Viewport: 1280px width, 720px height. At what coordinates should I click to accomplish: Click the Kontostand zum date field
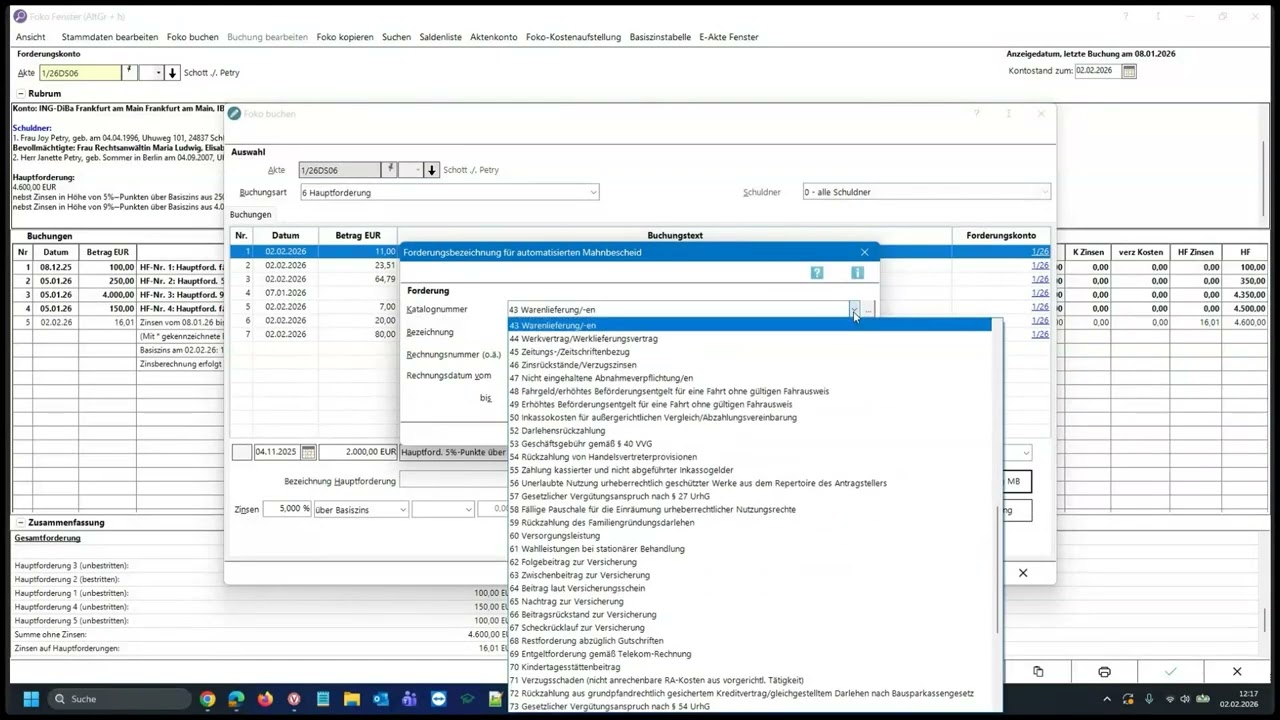click(x=1098, y=71)
